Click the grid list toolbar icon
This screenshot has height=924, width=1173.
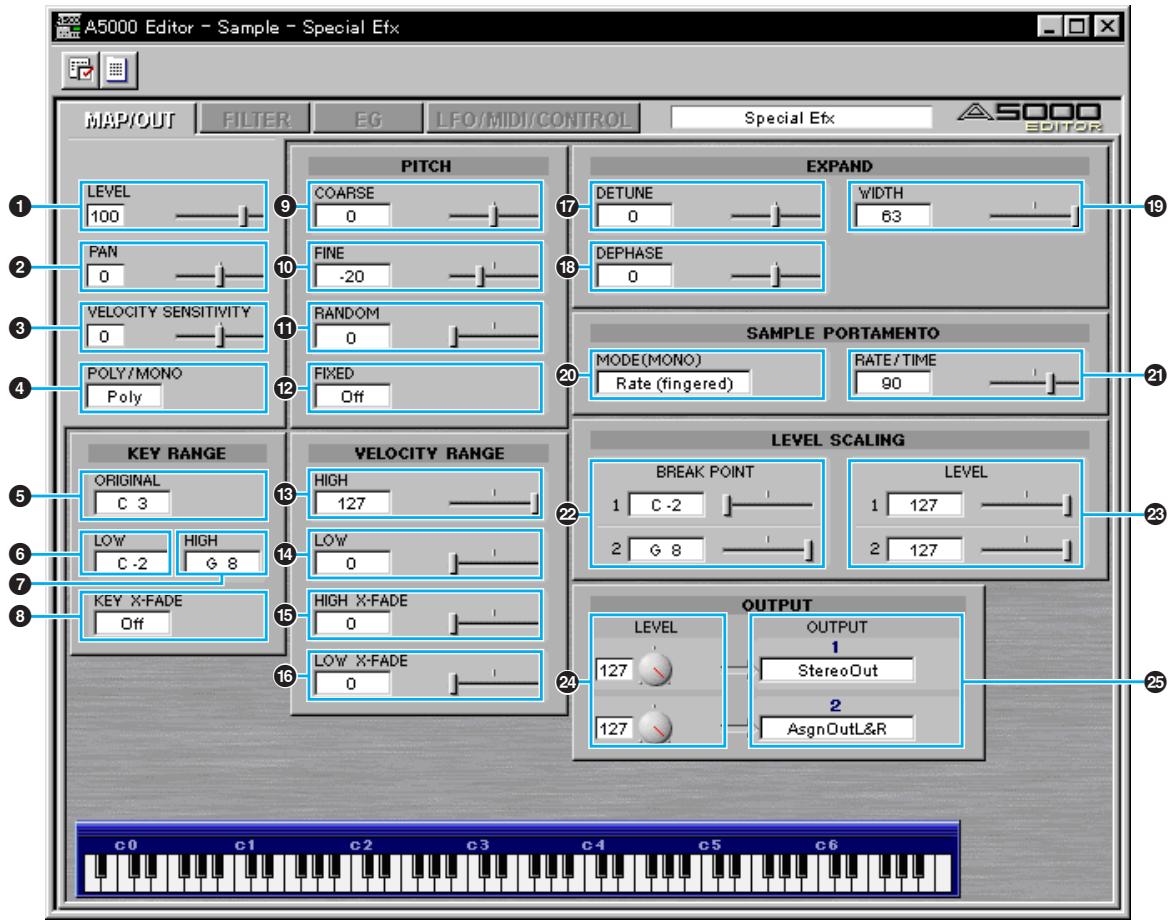pyautogui.click(x=116, y=70)
